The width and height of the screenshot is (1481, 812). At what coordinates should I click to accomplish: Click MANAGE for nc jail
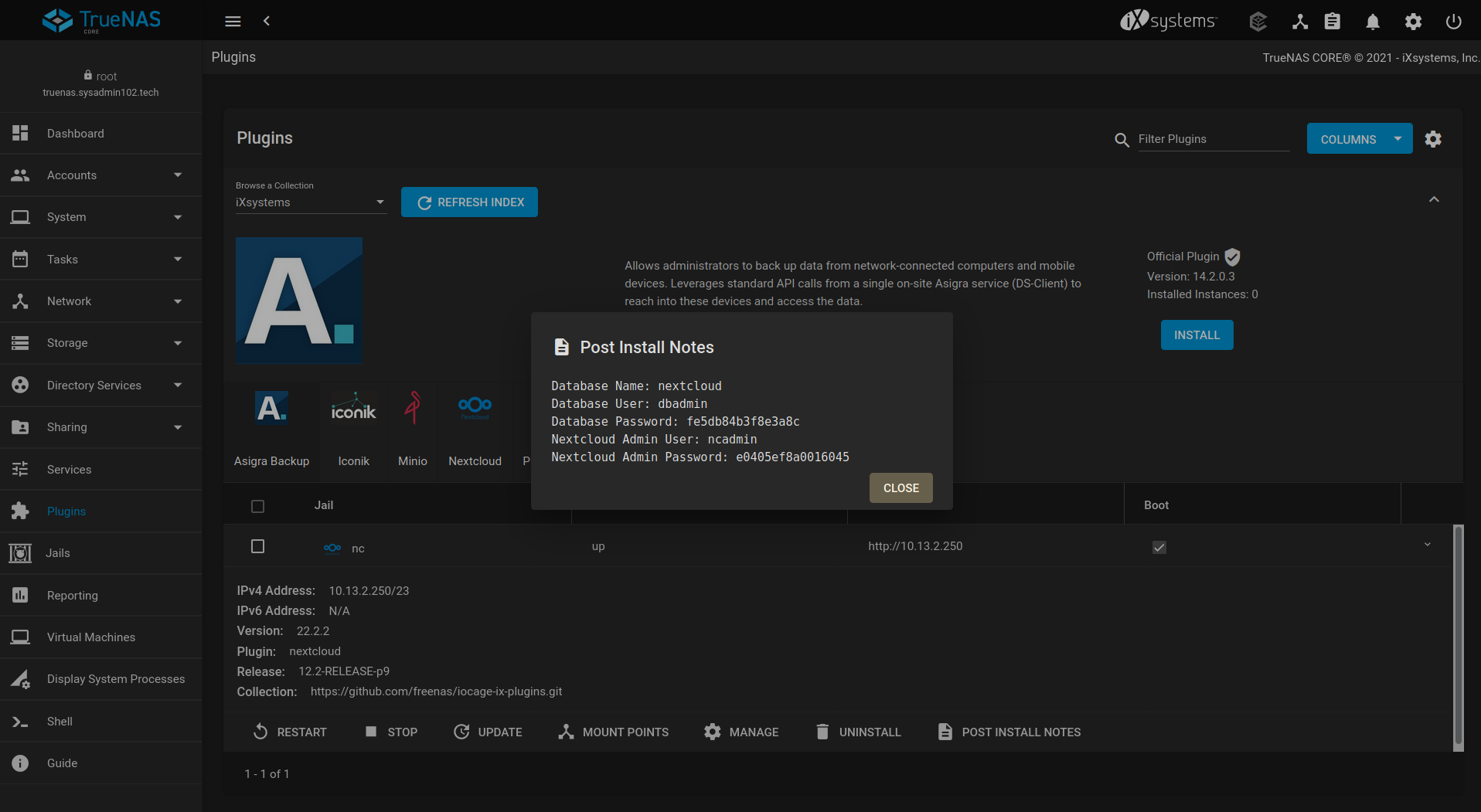(x=741, y=732)
